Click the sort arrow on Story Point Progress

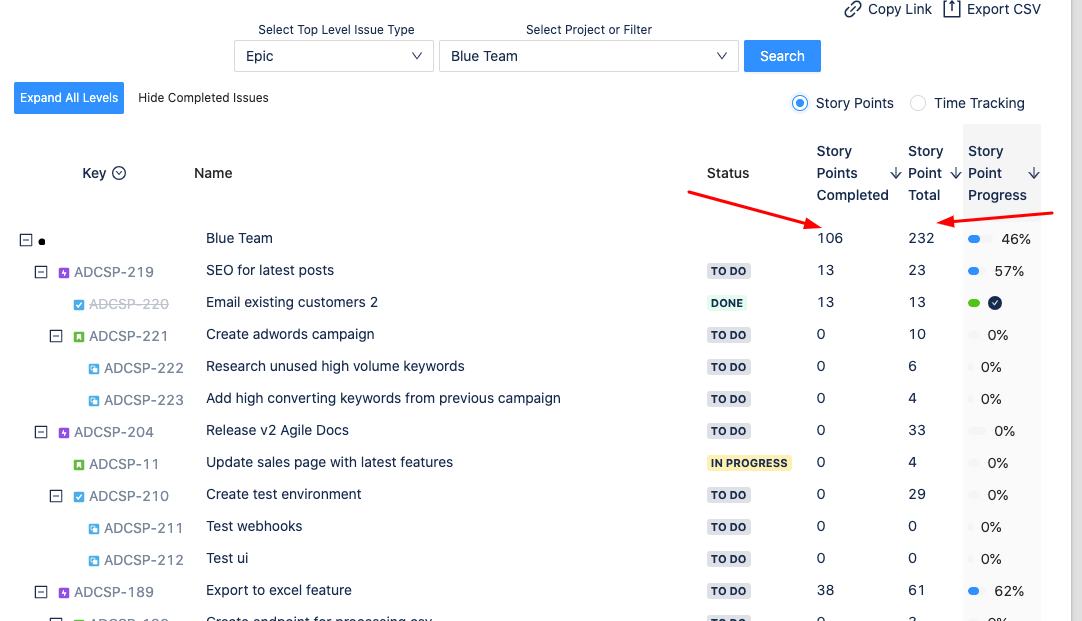click(1034, 172)
